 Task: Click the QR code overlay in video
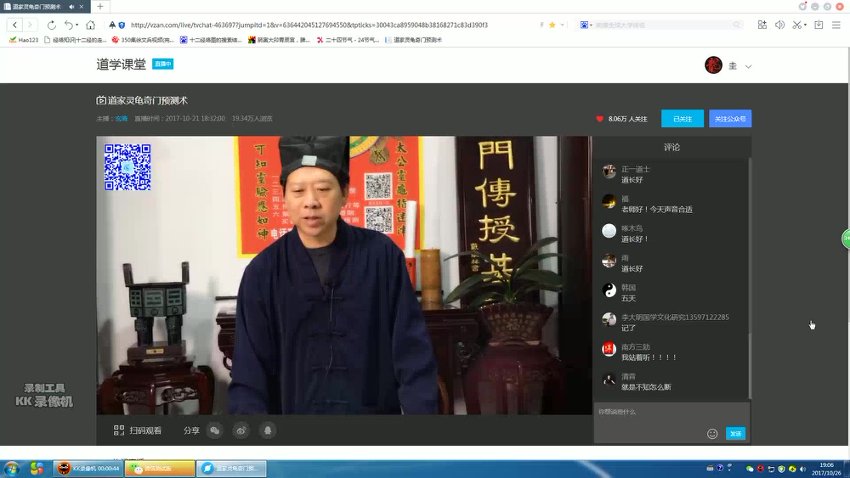(127, 167)
